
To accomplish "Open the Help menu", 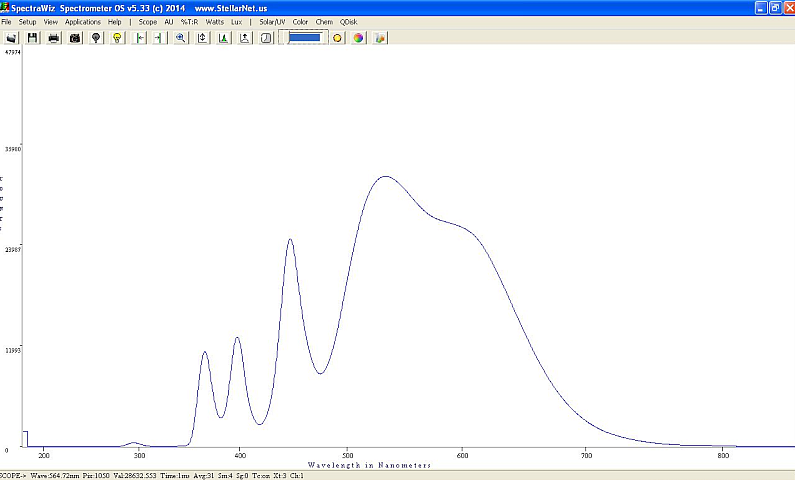I will pos(115,22).
